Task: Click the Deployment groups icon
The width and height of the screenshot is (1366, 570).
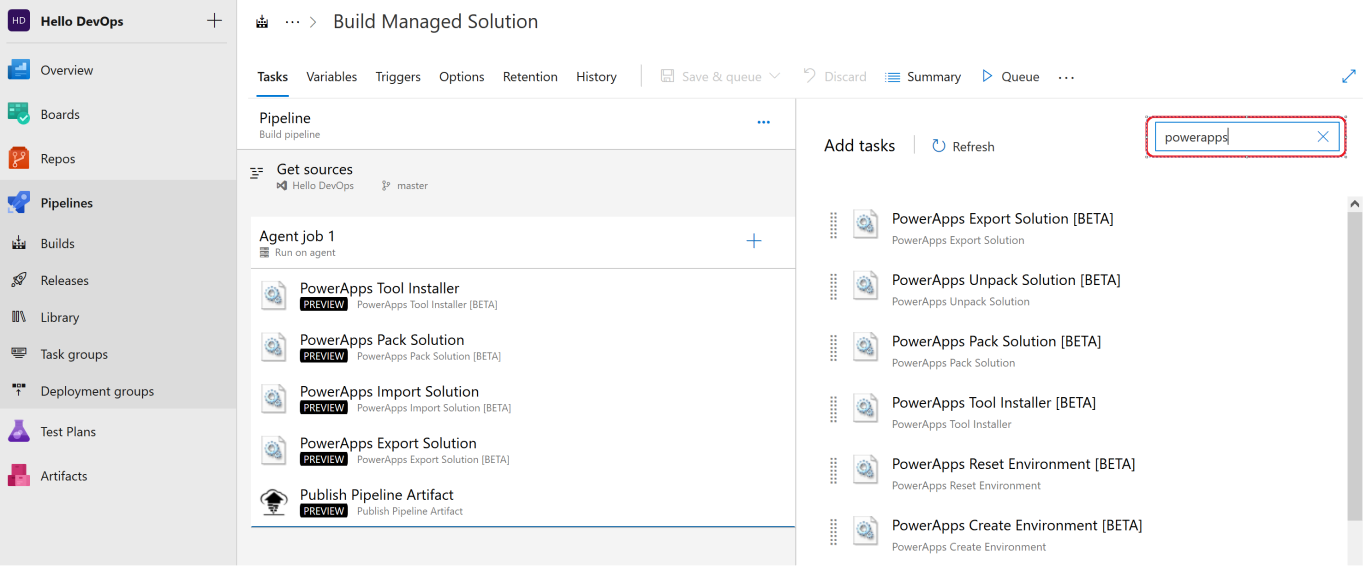Action: pos(19,391)
